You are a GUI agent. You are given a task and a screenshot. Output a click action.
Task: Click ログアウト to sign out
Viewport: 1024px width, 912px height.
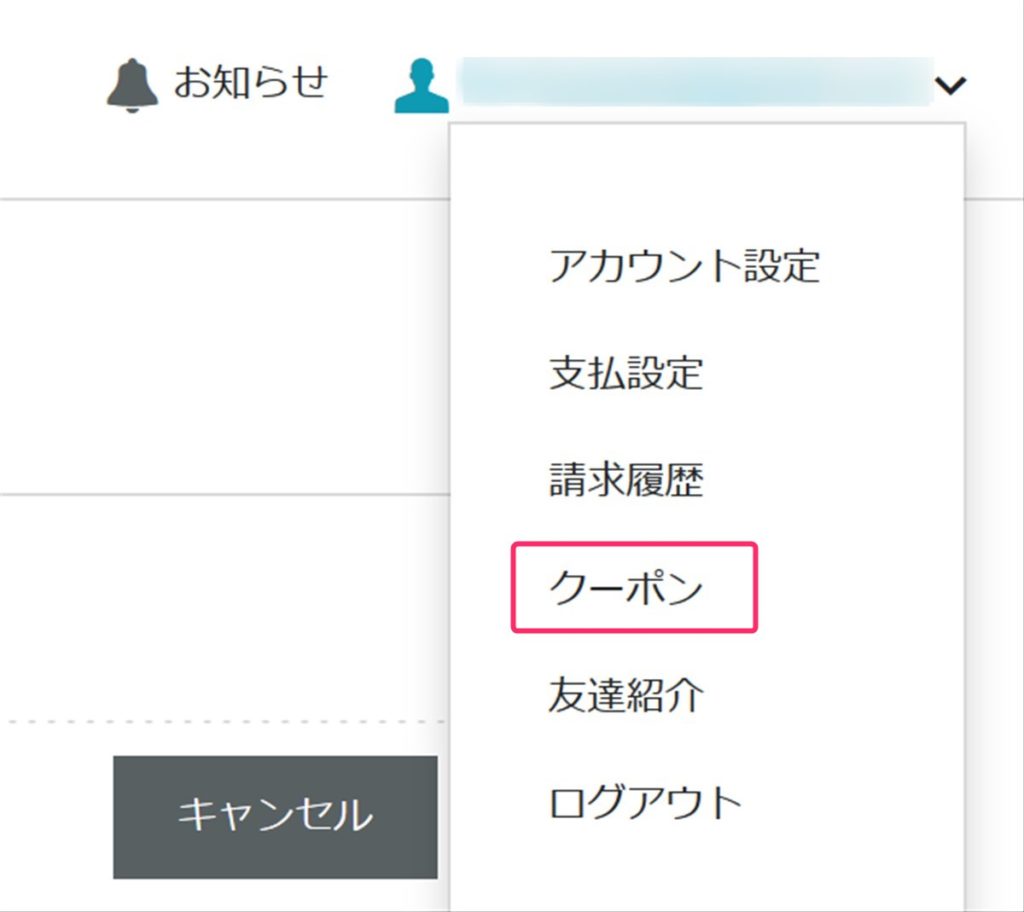pyautogui.click(x=645, y=802)
